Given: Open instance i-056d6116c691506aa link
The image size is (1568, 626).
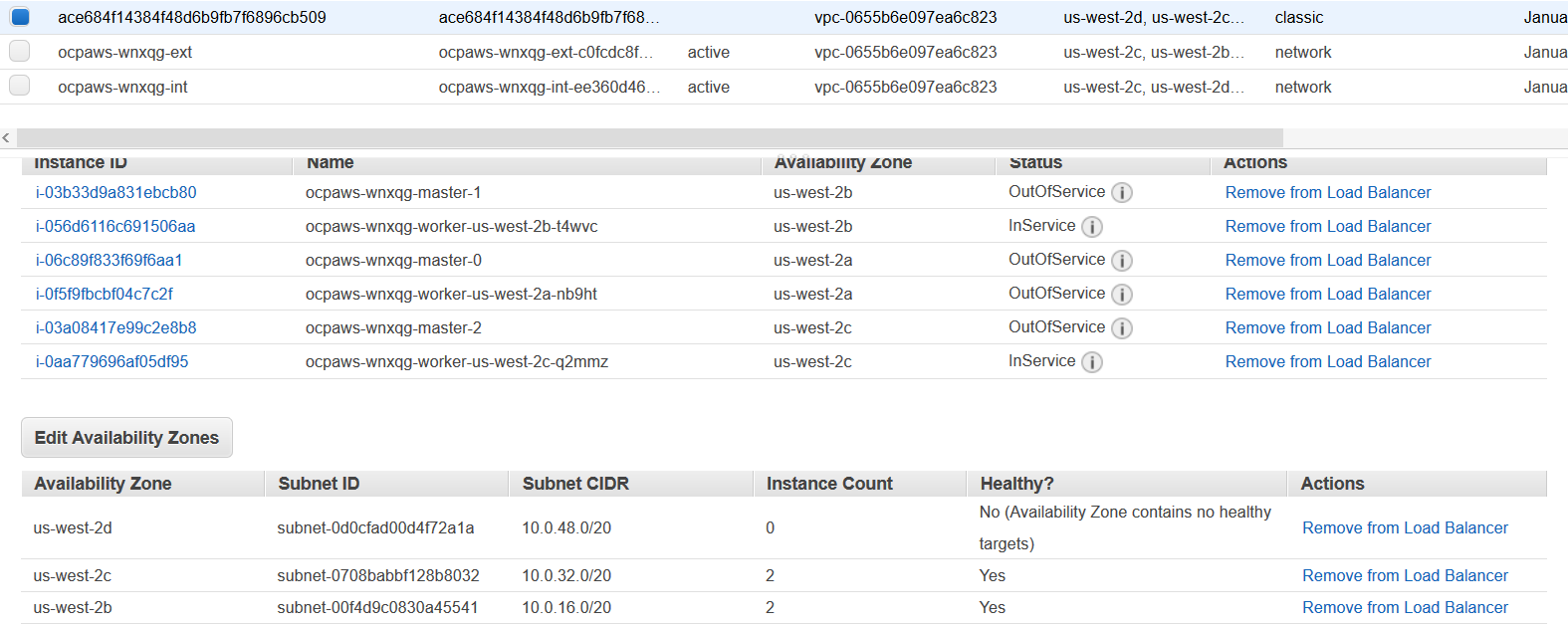Looking at the screenshot, I should (111, 226).
